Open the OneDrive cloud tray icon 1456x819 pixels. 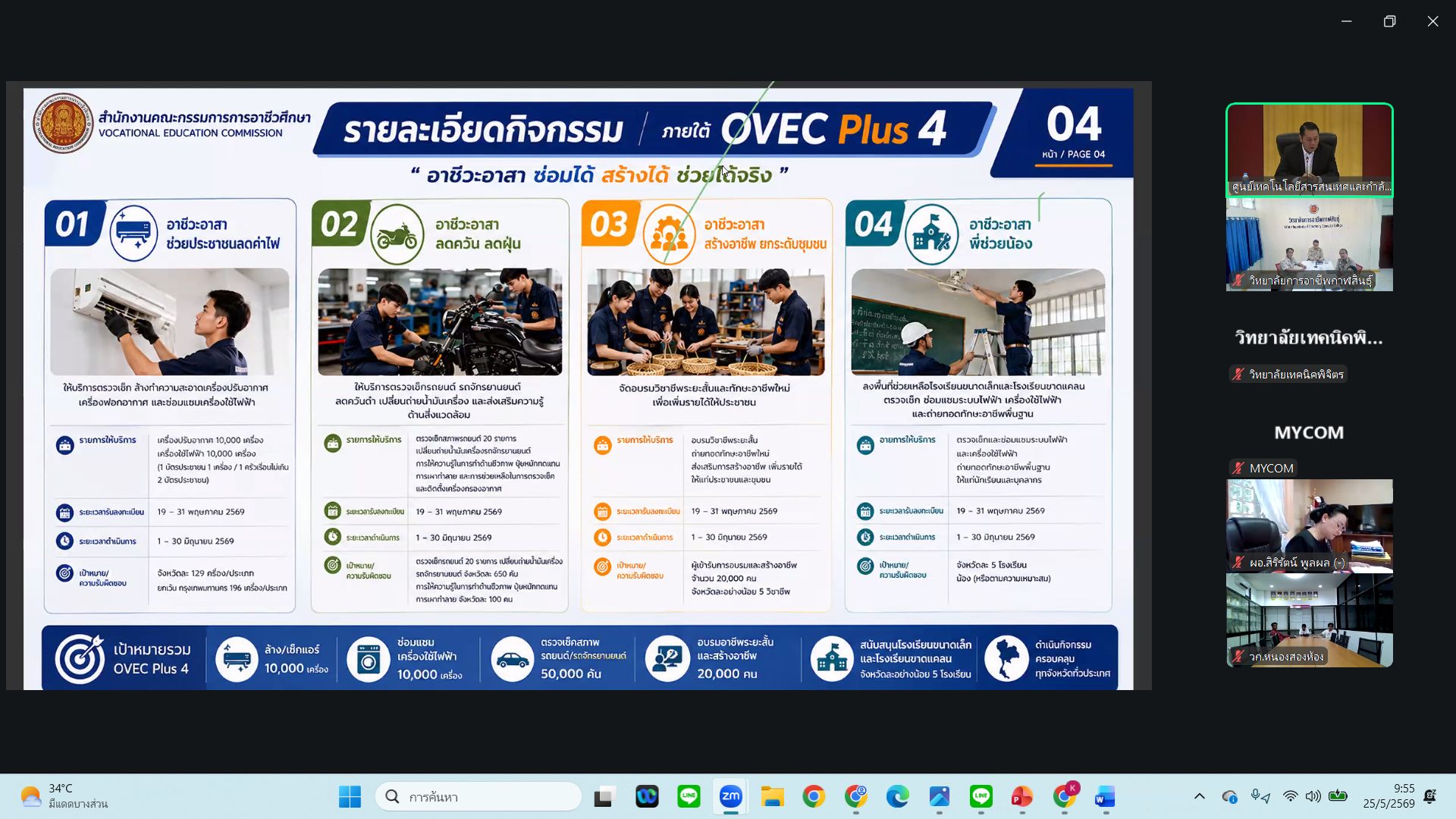coord(1229,796)
